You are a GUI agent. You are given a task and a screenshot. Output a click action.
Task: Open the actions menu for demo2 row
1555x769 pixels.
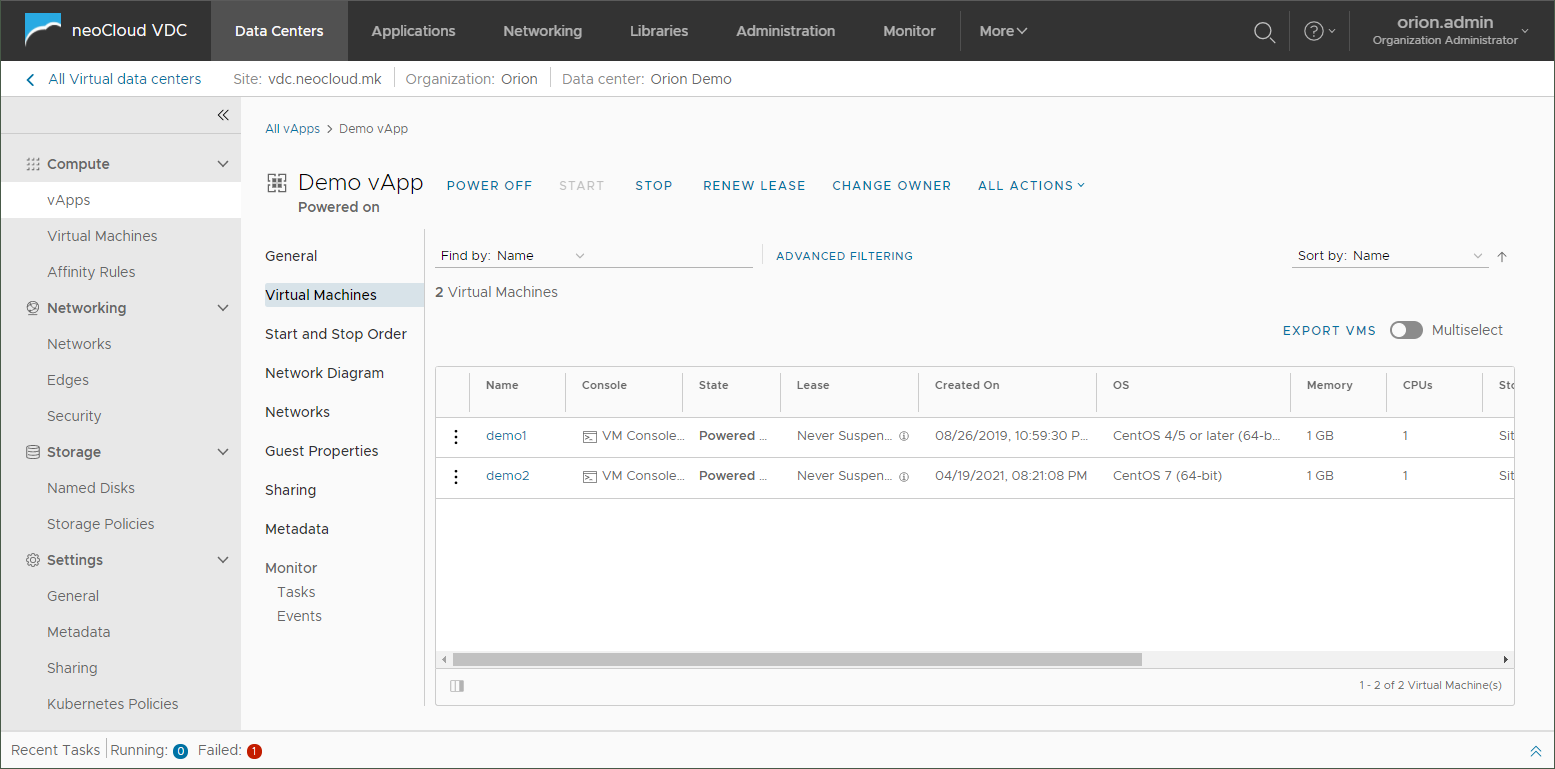[x=456, y=476]
